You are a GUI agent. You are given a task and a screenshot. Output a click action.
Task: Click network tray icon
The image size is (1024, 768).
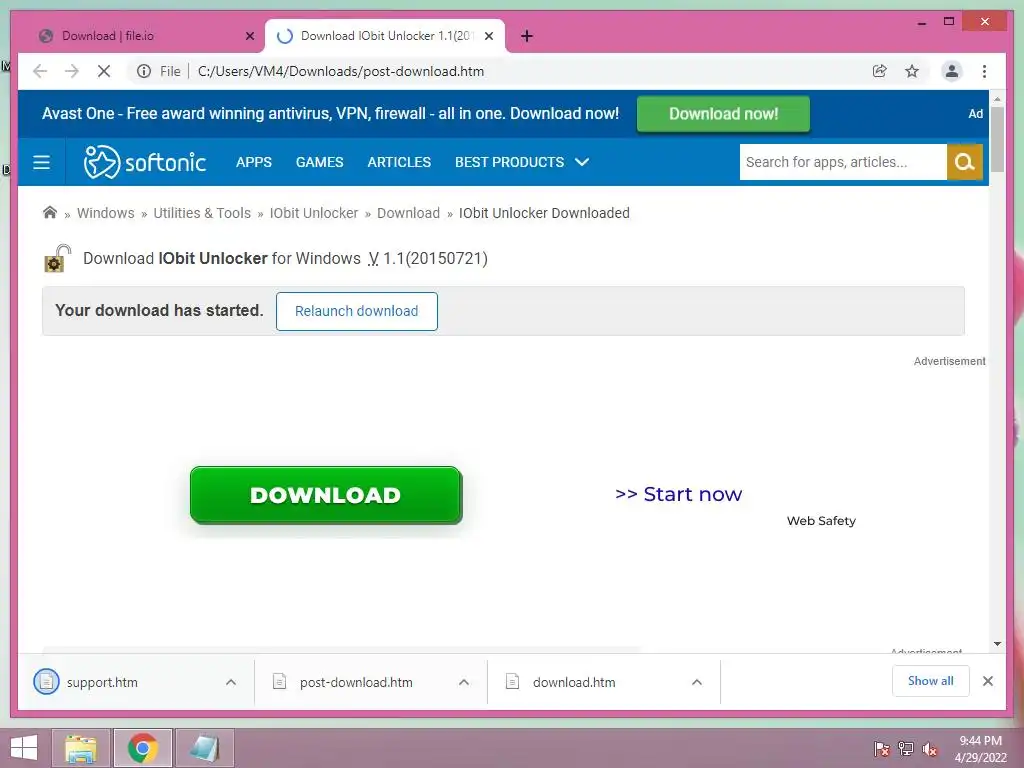[906, 749]
